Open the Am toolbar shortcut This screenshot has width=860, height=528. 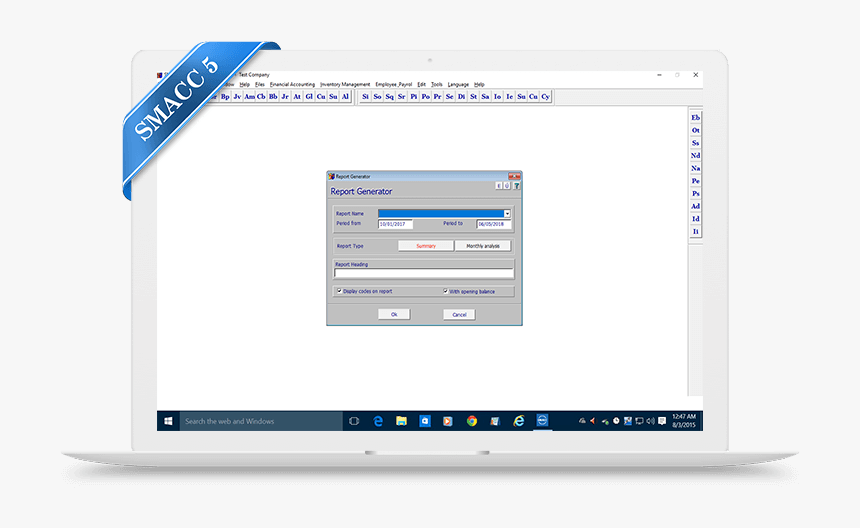click(249, 96)
